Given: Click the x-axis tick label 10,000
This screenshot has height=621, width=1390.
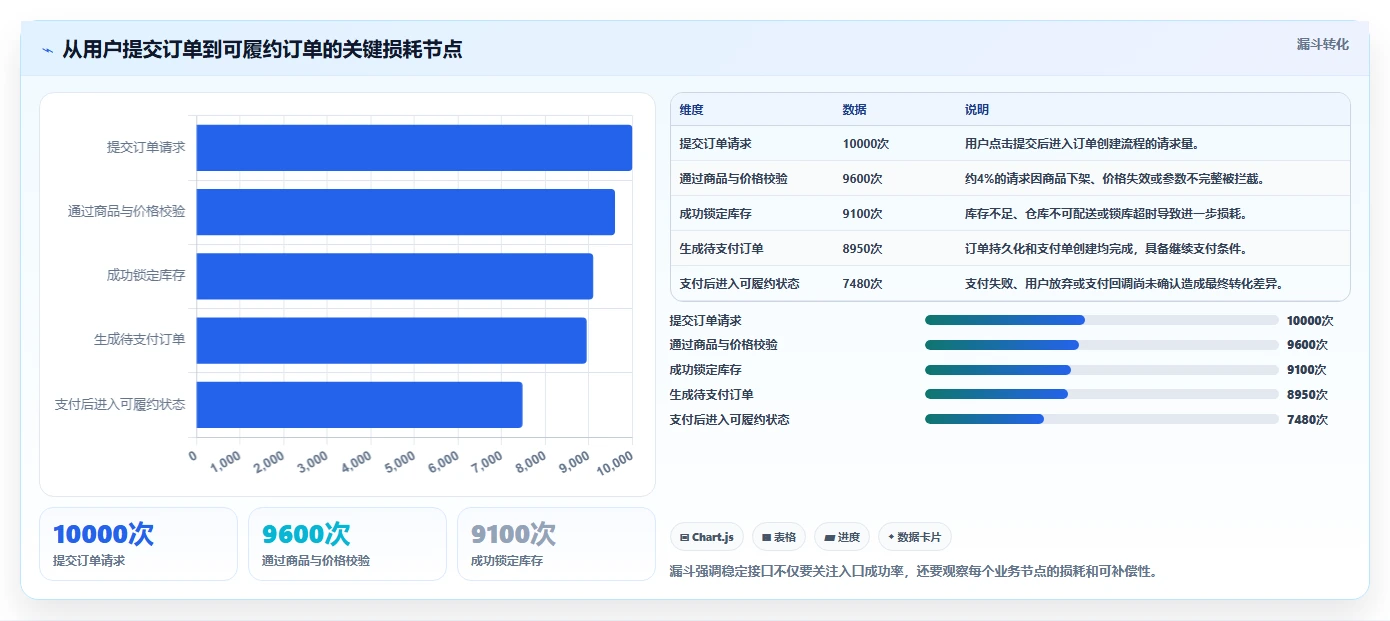Looking at the screenshot, I should tap(615, 461).
